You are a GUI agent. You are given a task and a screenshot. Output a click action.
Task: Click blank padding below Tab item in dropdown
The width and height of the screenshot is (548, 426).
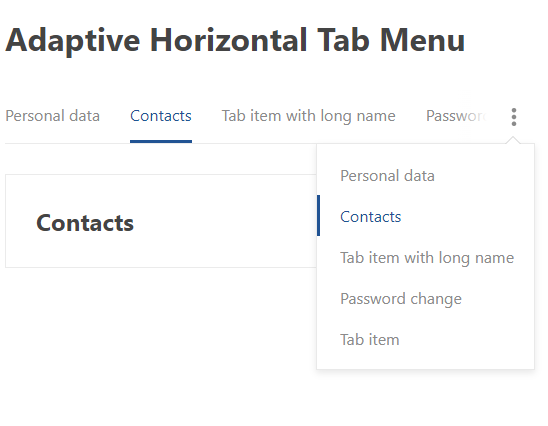coord(425,359)
